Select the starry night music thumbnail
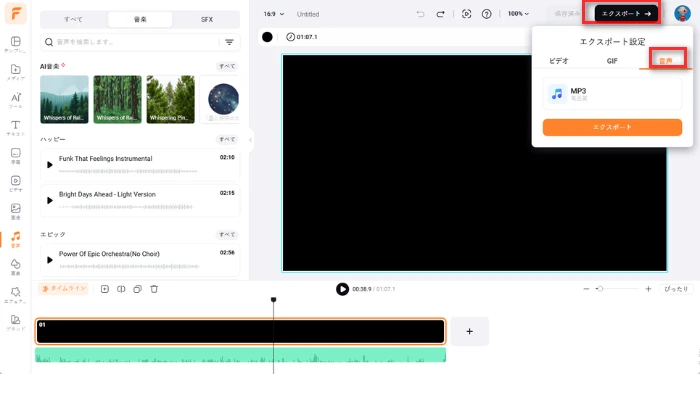The height and width of the screenshot is (400, 700). [x=222, y=99]
